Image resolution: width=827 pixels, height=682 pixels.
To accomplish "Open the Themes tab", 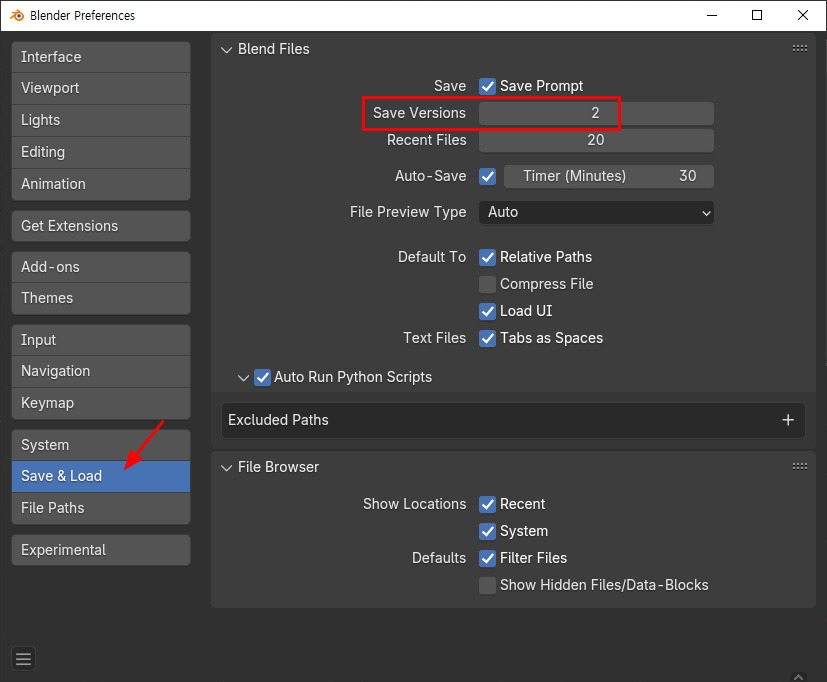I will tap(101, 299).
